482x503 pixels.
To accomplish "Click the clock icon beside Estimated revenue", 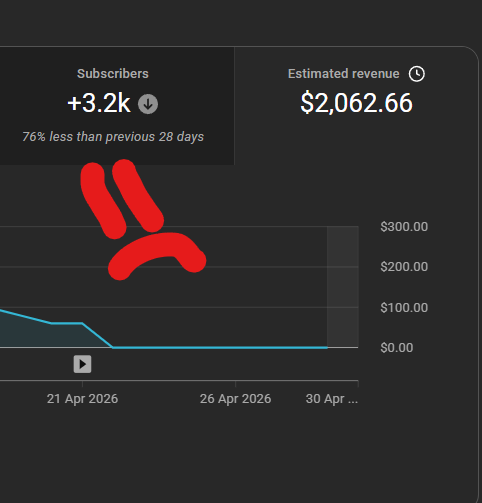I will [x=417, y=74].
